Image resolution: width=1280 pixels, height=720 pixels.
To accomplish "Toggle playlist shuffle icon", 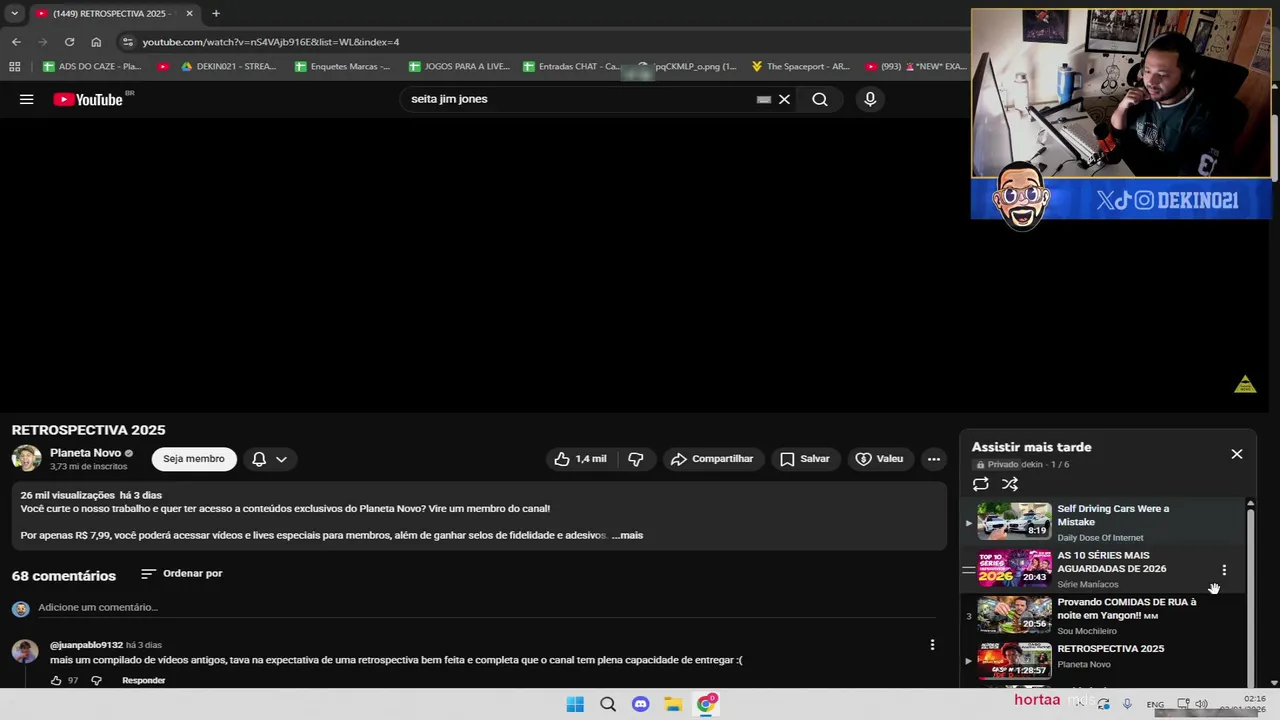I will (x=1010, y=484).
